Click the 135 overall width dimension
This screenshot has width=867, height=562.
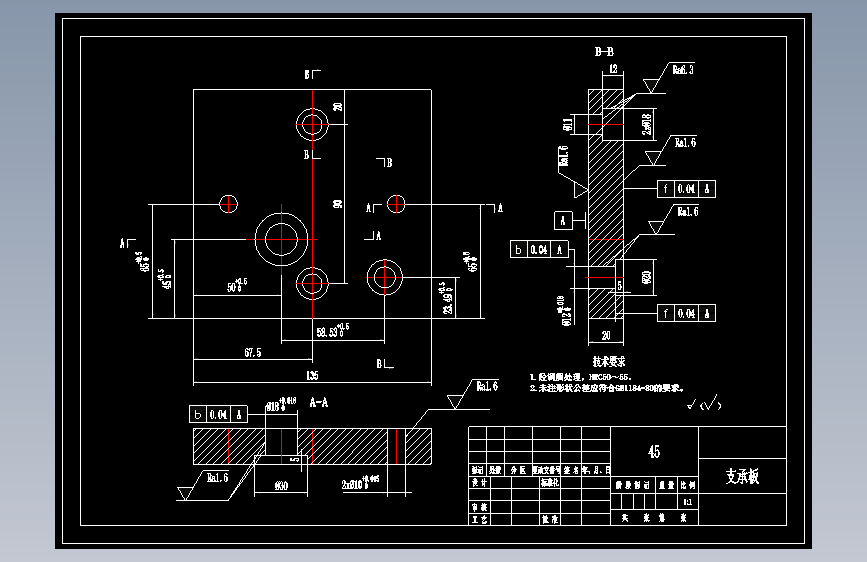[x=312, y=376]
